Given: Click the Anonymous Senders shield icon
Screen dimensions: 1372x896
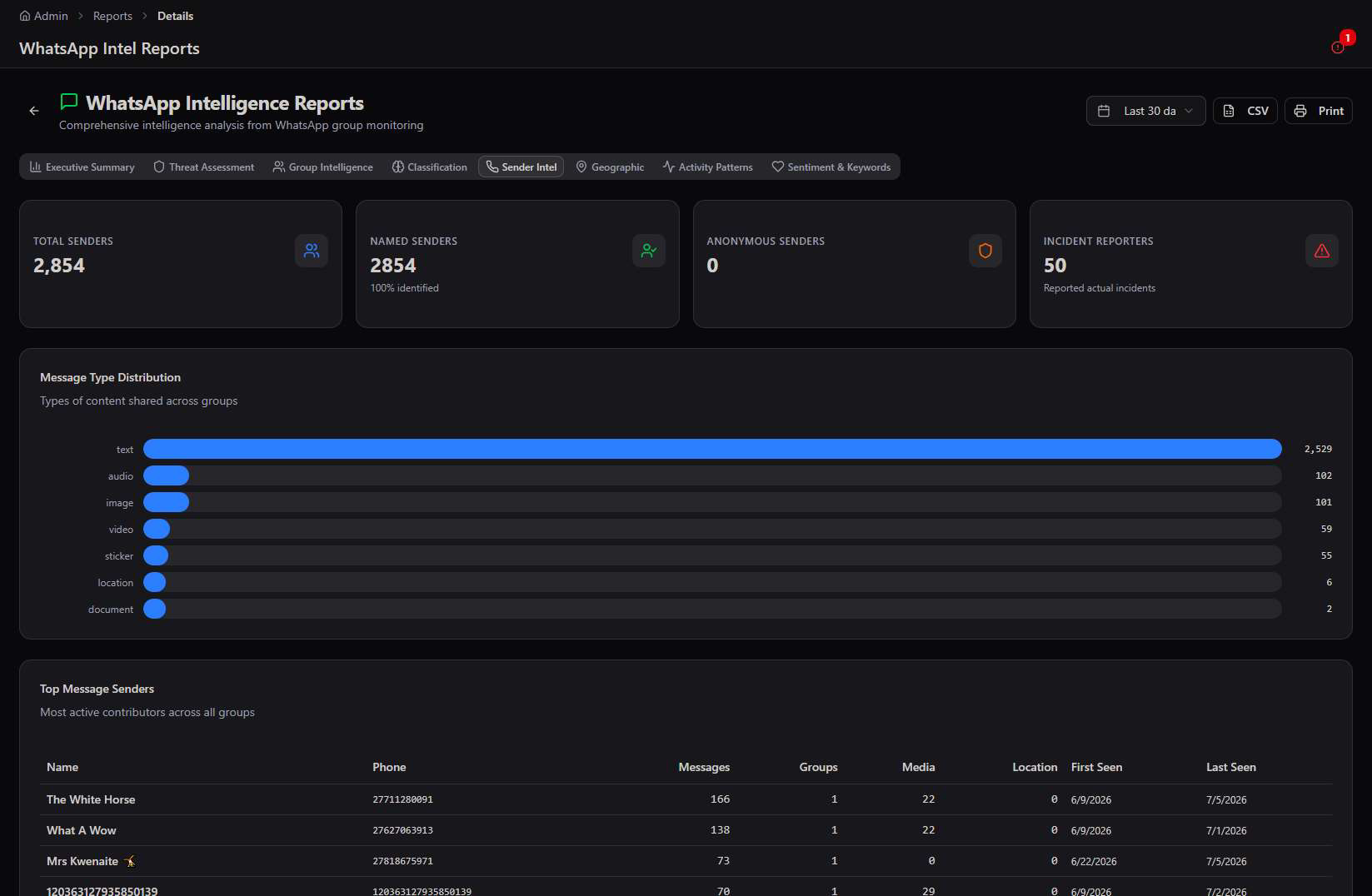Looking at the screenshot, I should 985,251.
